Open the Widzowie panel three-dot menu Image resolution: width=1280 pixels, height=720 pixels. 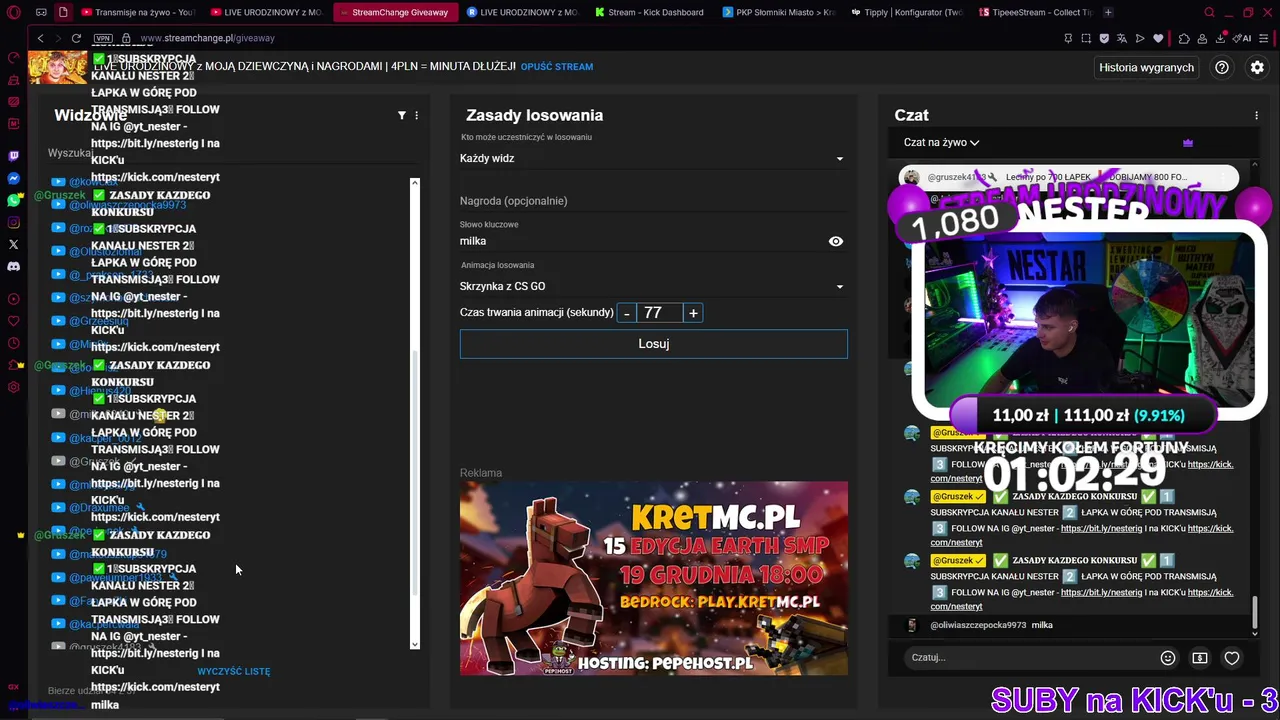[417, 115]
